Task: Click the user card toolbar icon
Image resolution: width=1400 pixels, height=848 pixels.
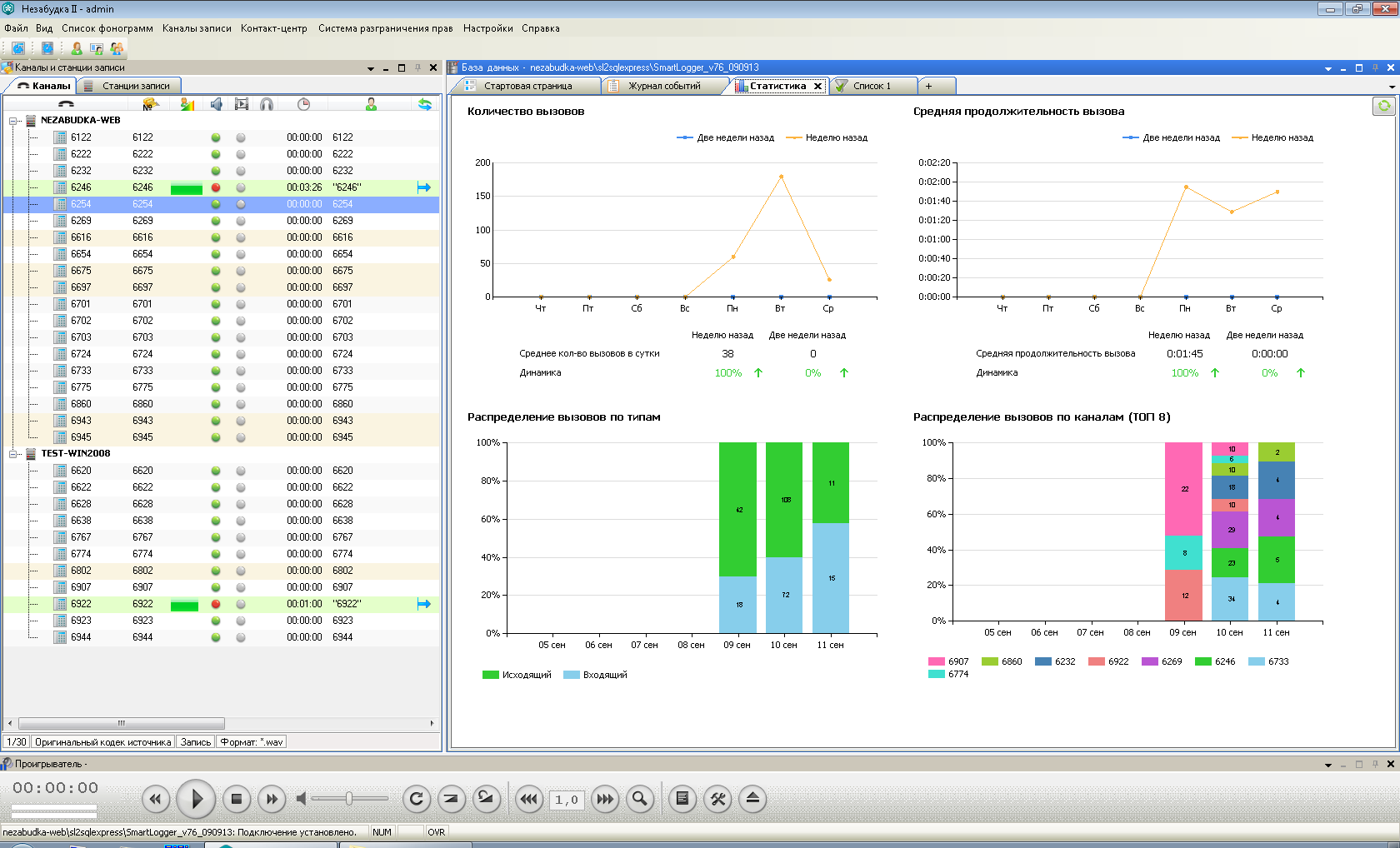Action: click(97, 48)
